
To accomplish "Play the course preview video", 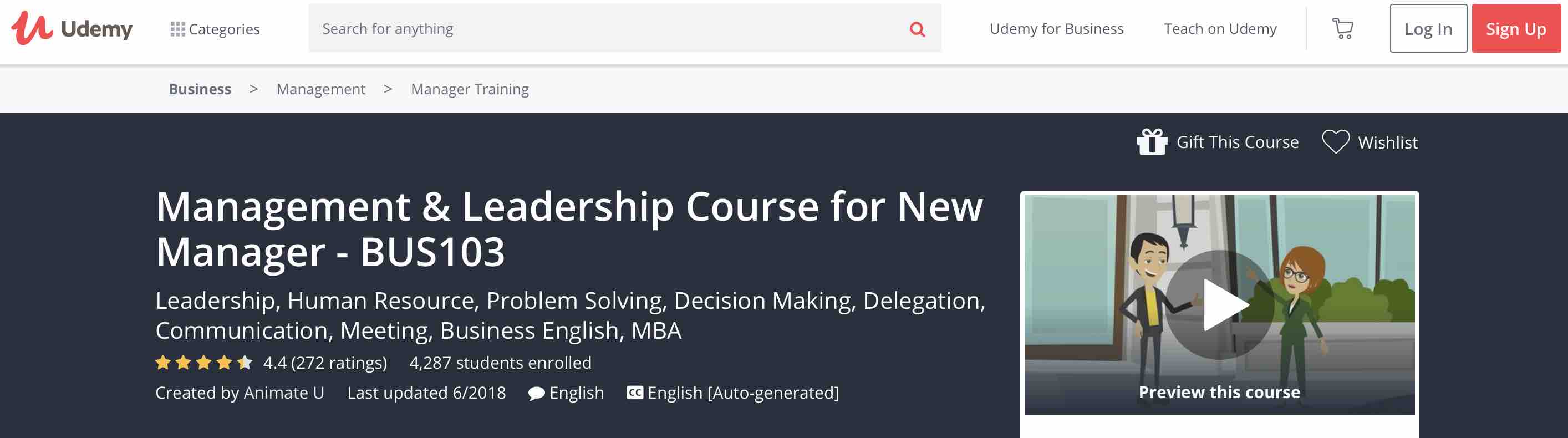I will (x=1219, y=304).
